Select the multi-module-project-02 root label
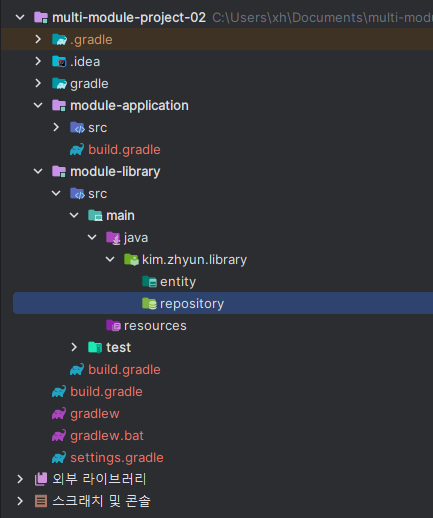This screenshot has height=518, width=433. (x=129, y=17)
